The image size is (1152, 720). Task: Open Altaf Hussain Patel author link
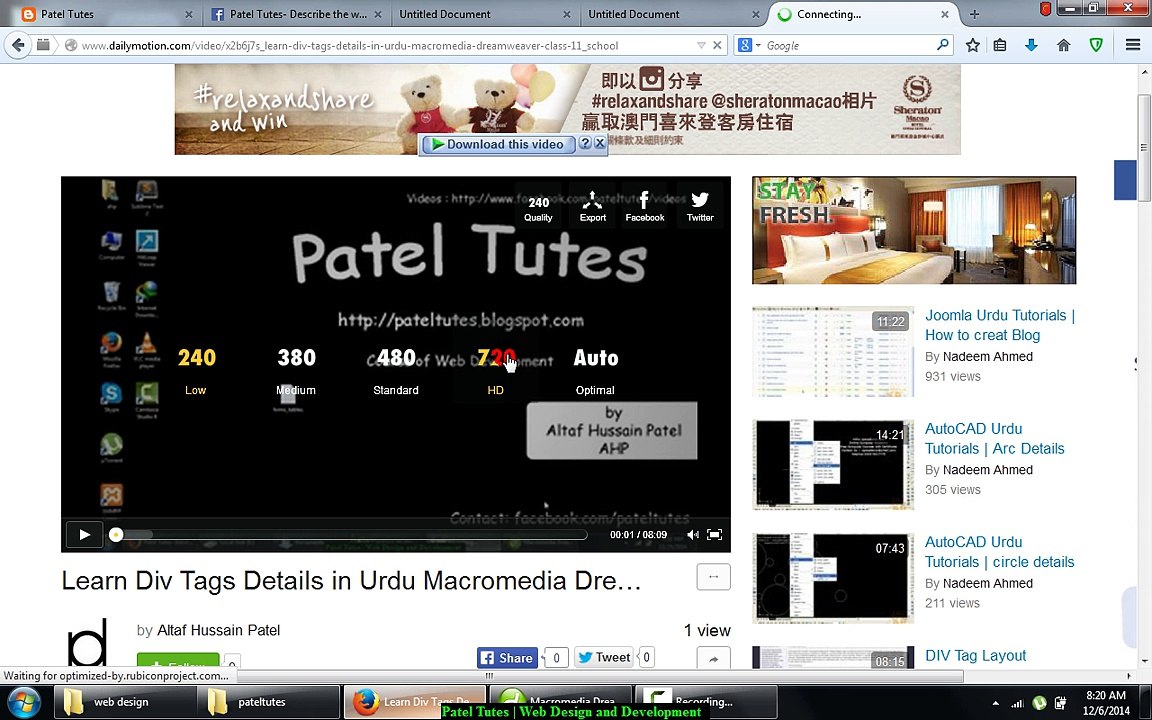[218, 630]
